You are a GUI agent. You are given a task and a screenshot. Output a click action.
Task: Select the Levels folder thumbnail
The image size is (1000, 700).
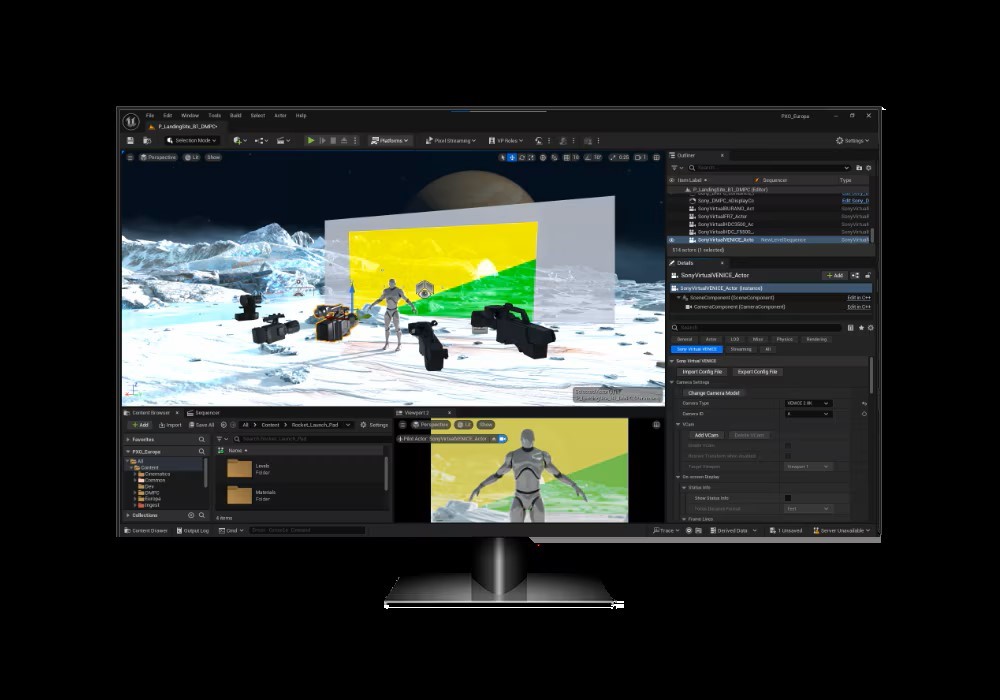(239, 468)
